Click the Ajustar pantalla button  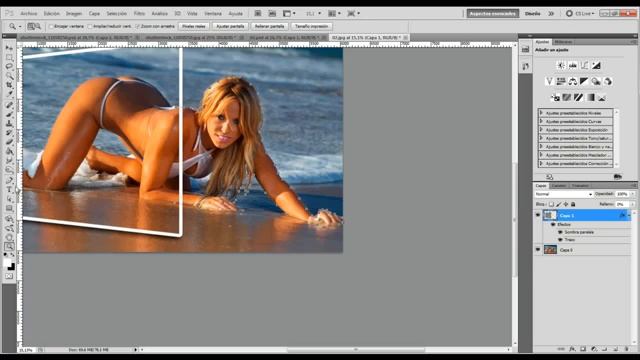click(230, 27)
